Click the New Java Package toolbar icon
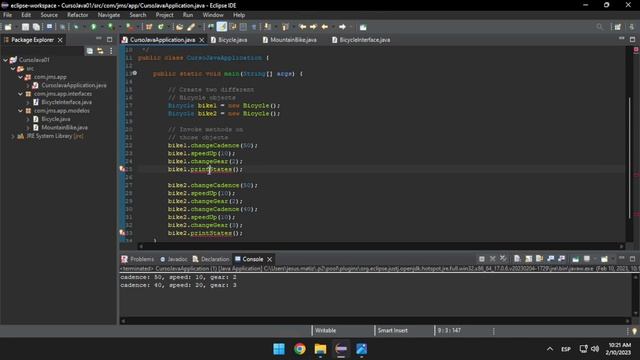This screenshot has height=360, width=640. click(149, 27)
